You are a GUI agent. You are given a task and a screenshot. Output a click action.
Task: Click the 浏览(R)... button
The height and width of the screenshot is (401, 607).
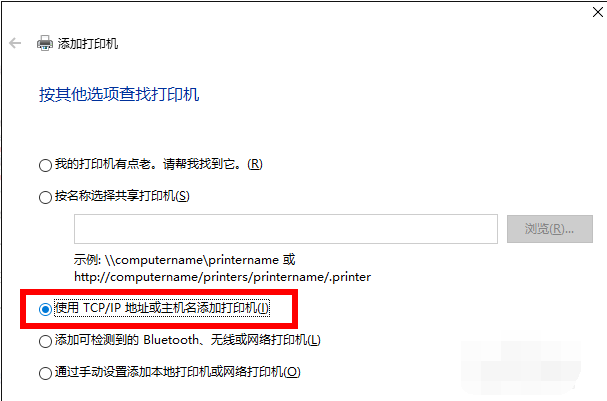[550, 229]
